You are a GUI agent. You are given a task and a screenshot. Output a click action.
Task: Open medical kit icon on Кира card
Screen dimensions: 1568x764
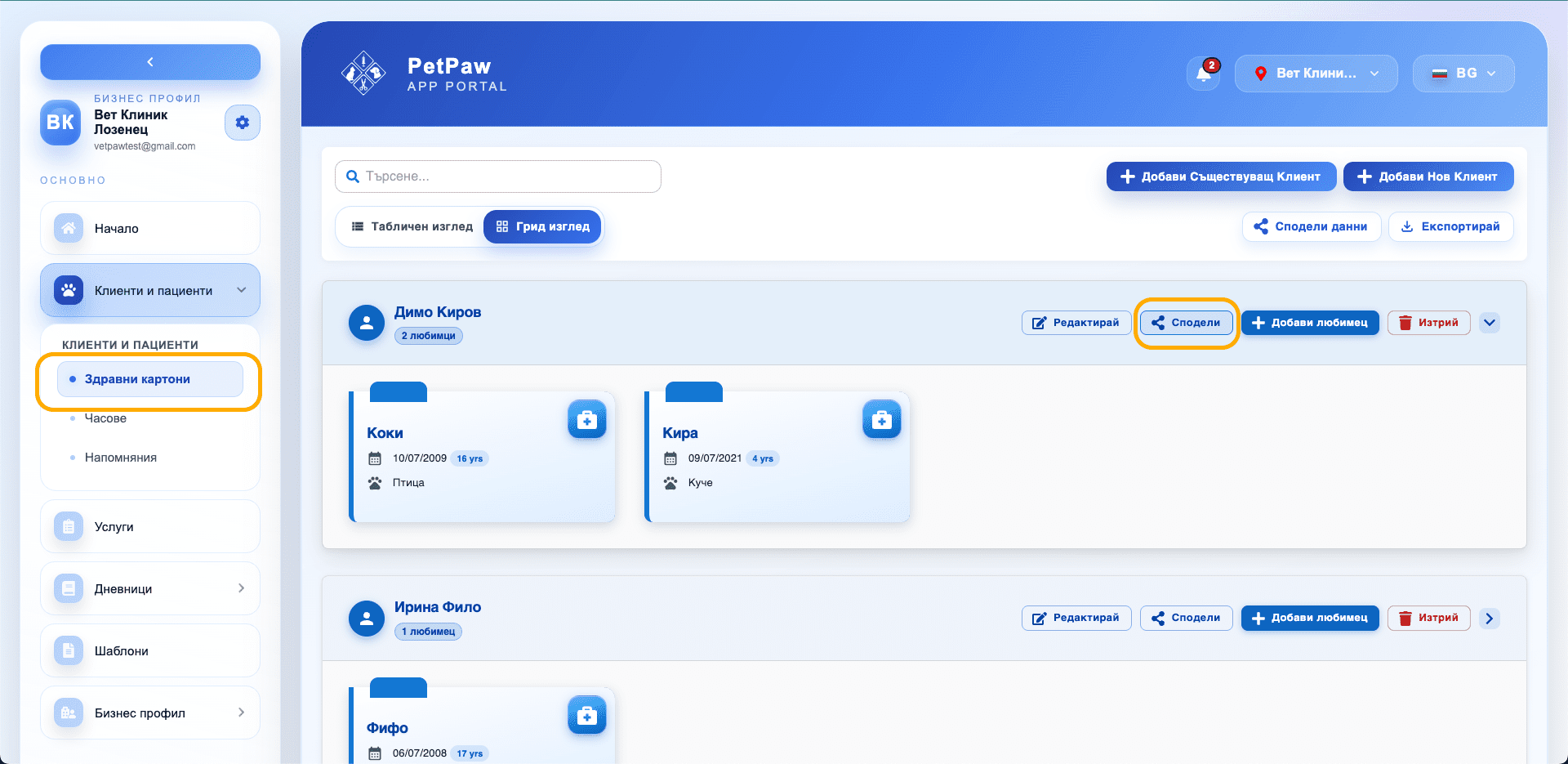pyautogui.click(x=882, y=420)
